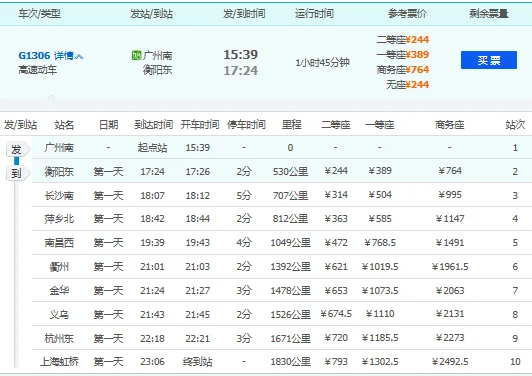532x376 pixels.
Task: Click station name 义乌
Action: pos(59,315)
